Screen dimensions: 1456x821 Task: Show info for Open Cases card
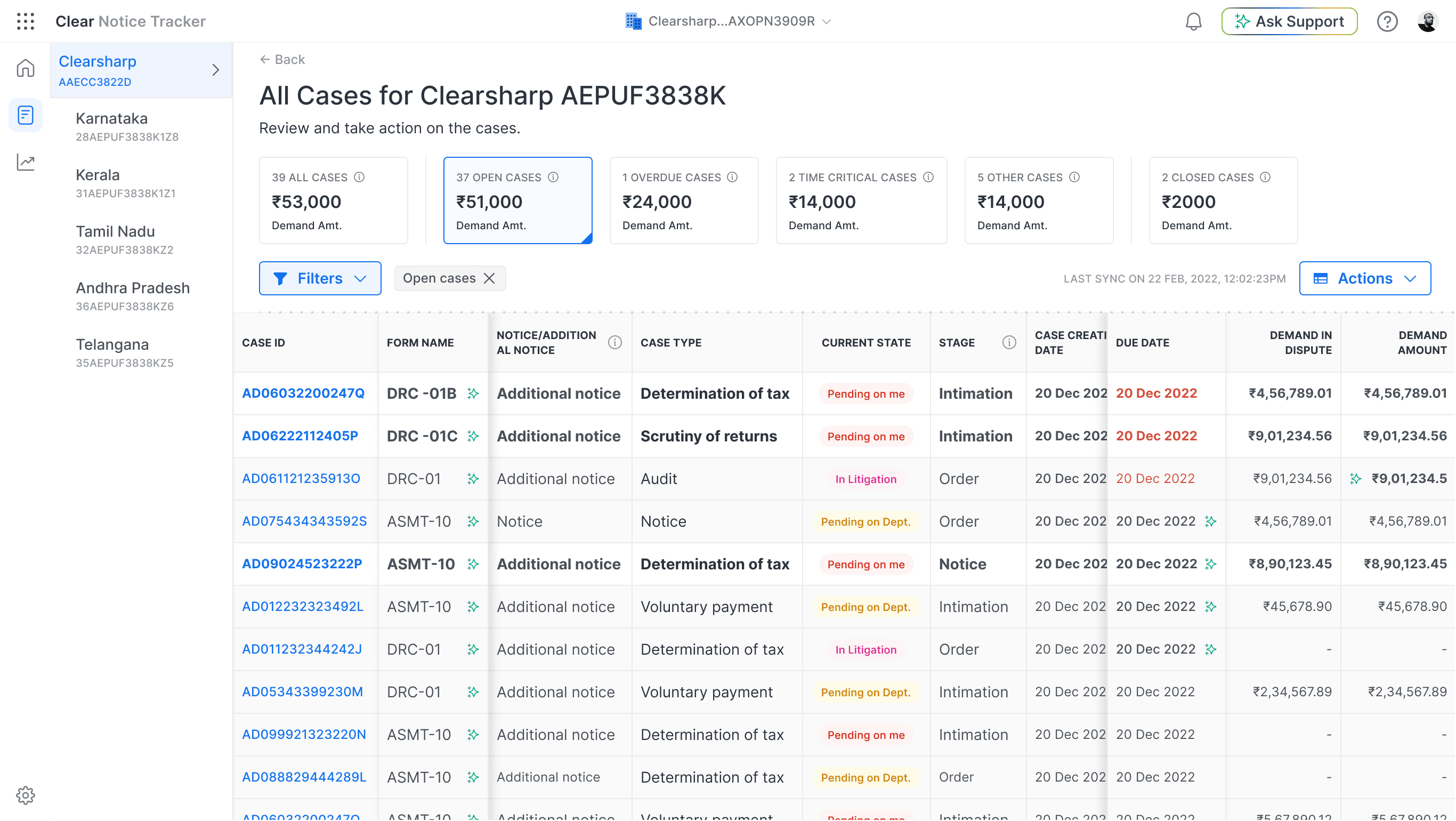point(553,178)
